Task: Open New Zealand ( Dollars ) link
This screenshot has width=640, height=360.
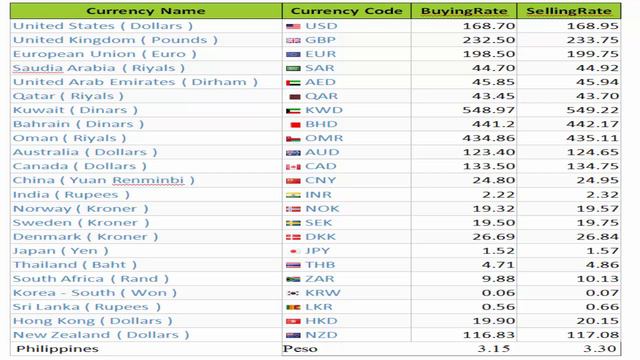Action: click(101, 335)
